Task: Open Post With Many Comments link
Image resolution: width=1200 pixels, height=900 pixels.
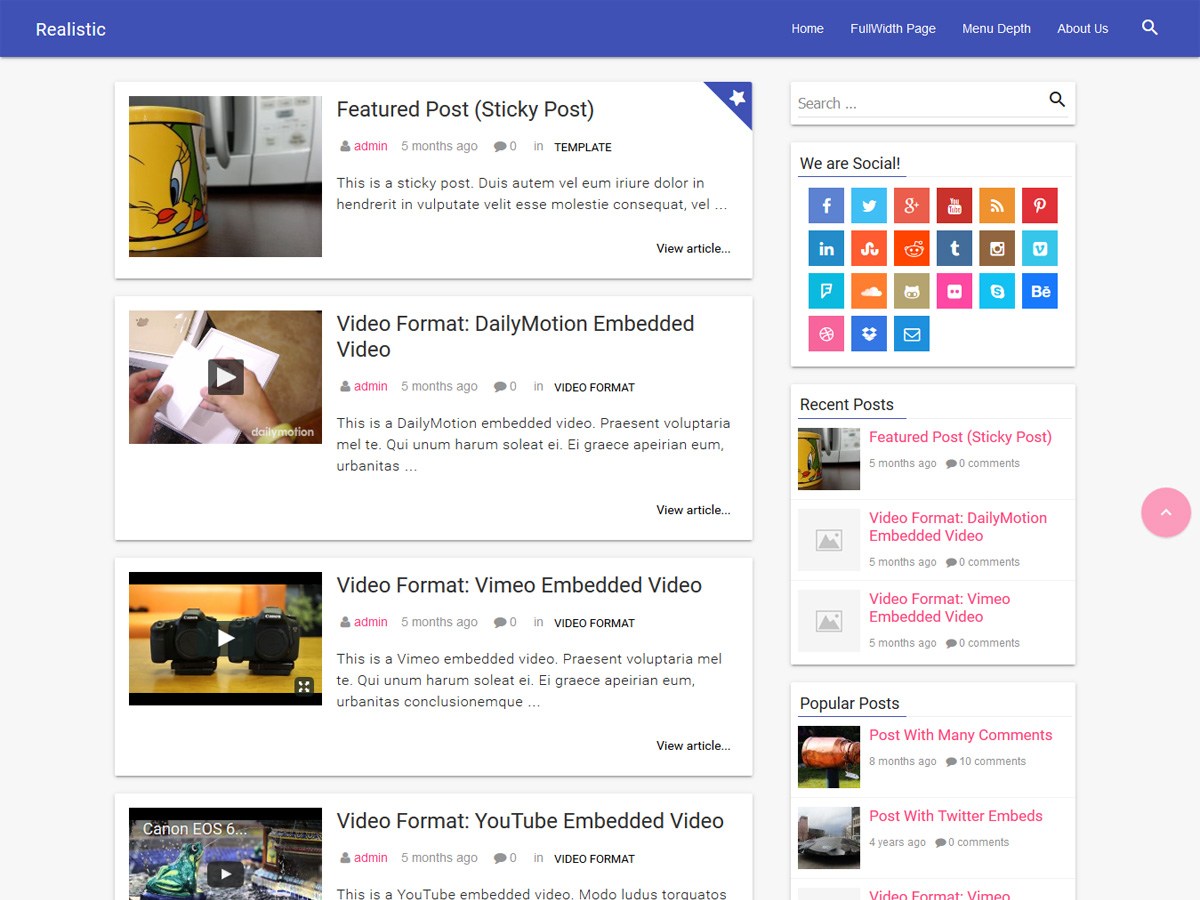Action: [960, 735]
